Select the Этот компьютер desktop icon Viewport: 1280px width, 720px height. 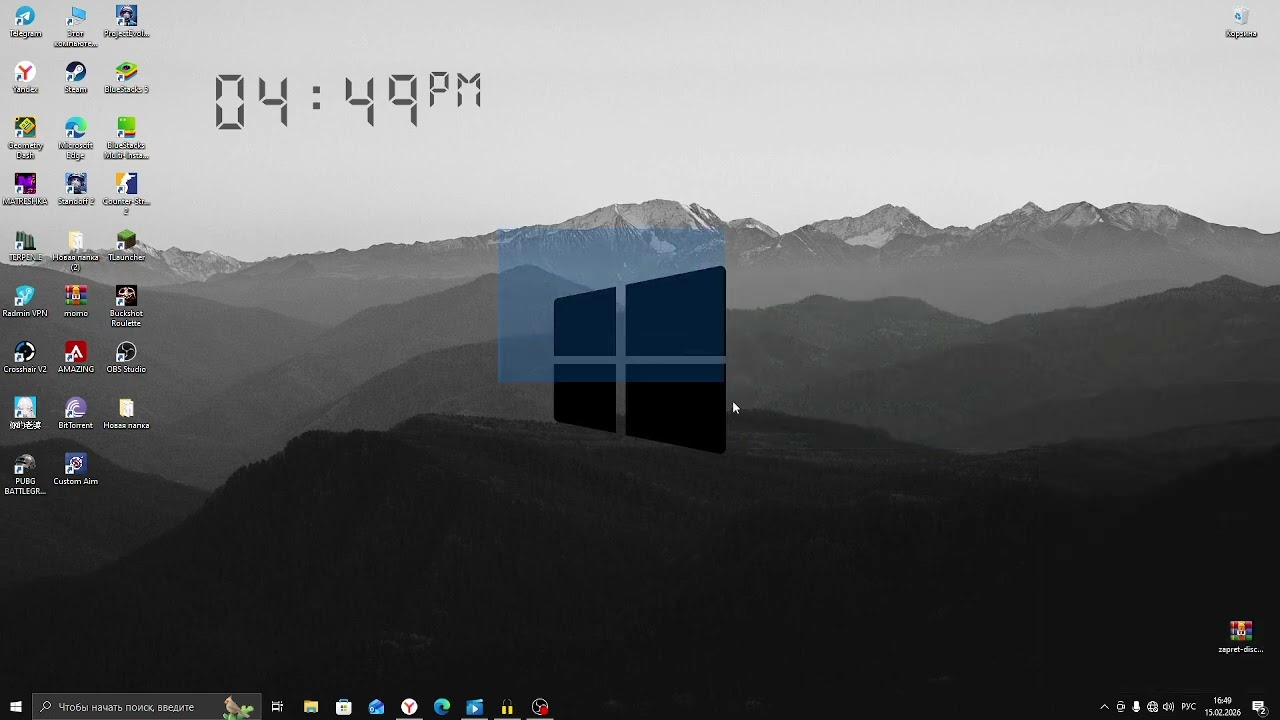click(76, 27)
